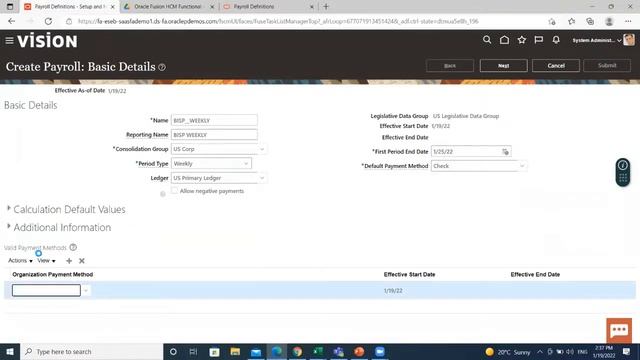Switch to Payroll Definitions - Setup tab

coord(69,7)
